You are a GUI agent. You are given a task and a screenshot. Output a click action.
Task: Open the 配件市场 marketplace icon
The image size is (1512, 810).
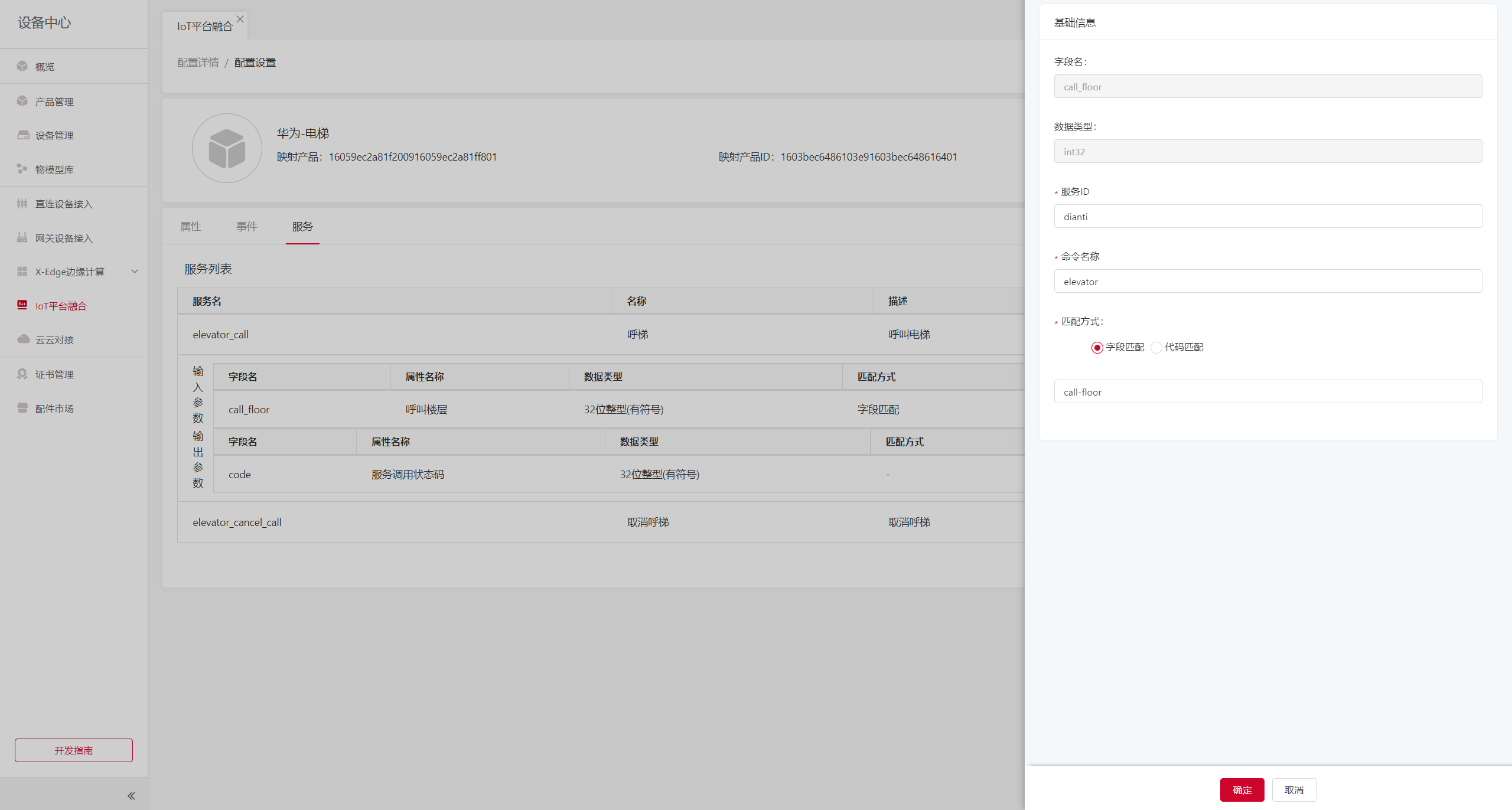click(22, 408)
